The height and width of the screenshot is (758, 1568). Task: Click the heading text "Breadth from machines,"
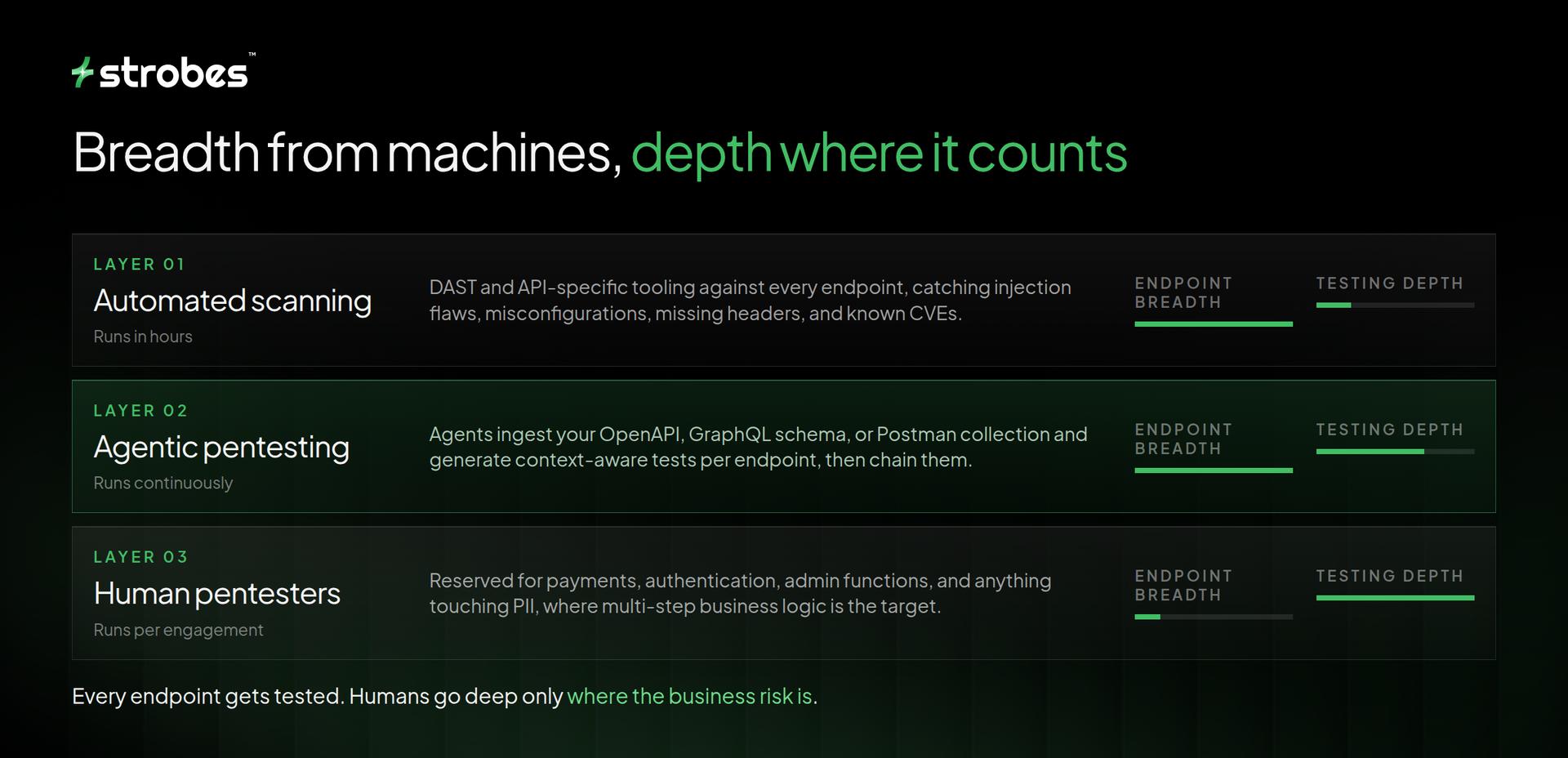[348, 153]
